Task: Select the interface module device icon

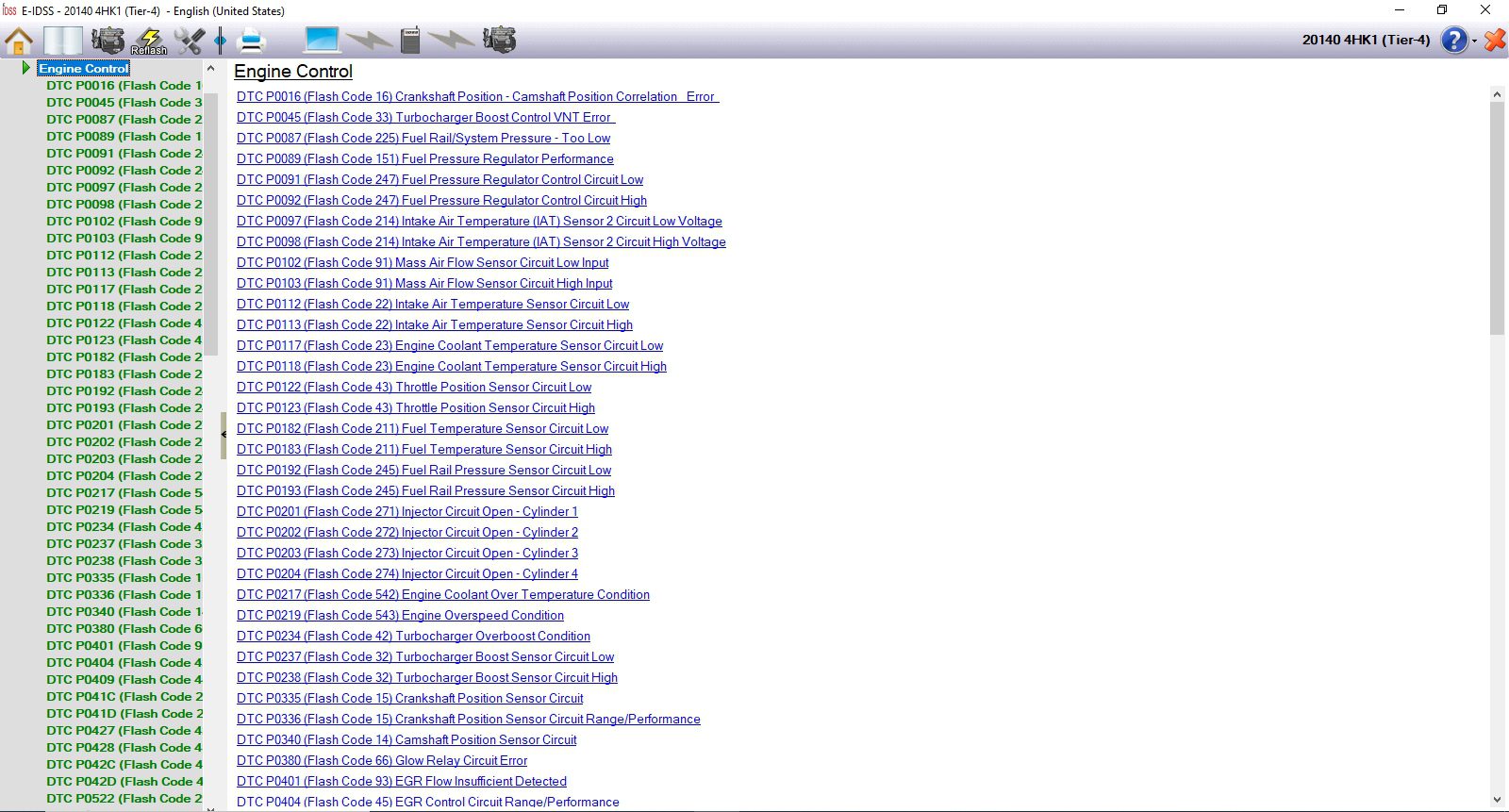Action: point(410,41)
